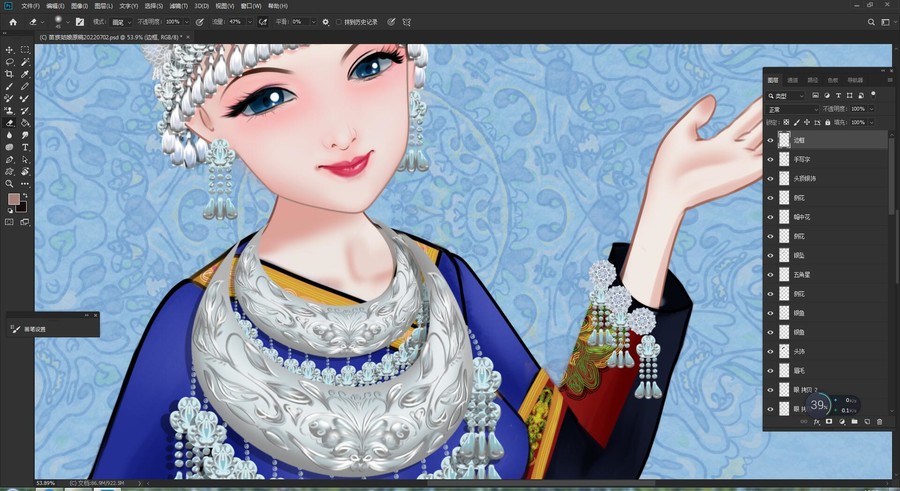Select the Blur droplet tool
Image resolution: width=900 pixels, height=491 pixels.
(9, 135)
